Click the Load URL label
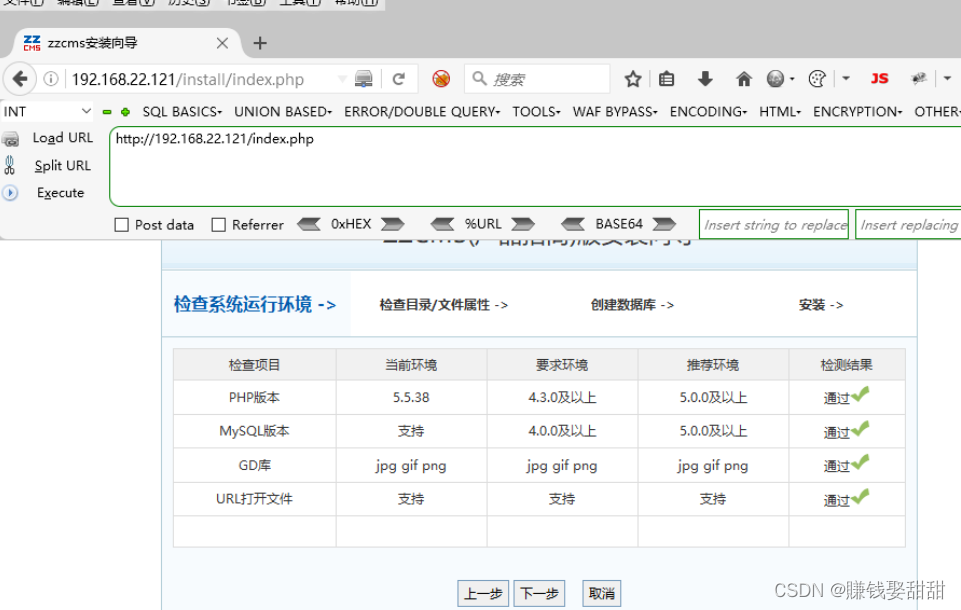This screenshot has height=610, width=961. 63,138
